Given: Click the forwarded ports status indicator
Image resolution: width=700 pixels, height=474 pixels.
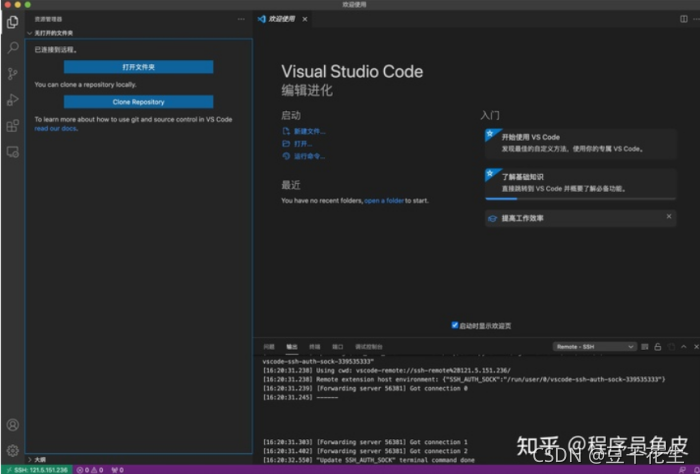Looking at the screenshot, I should coord(117,470).
